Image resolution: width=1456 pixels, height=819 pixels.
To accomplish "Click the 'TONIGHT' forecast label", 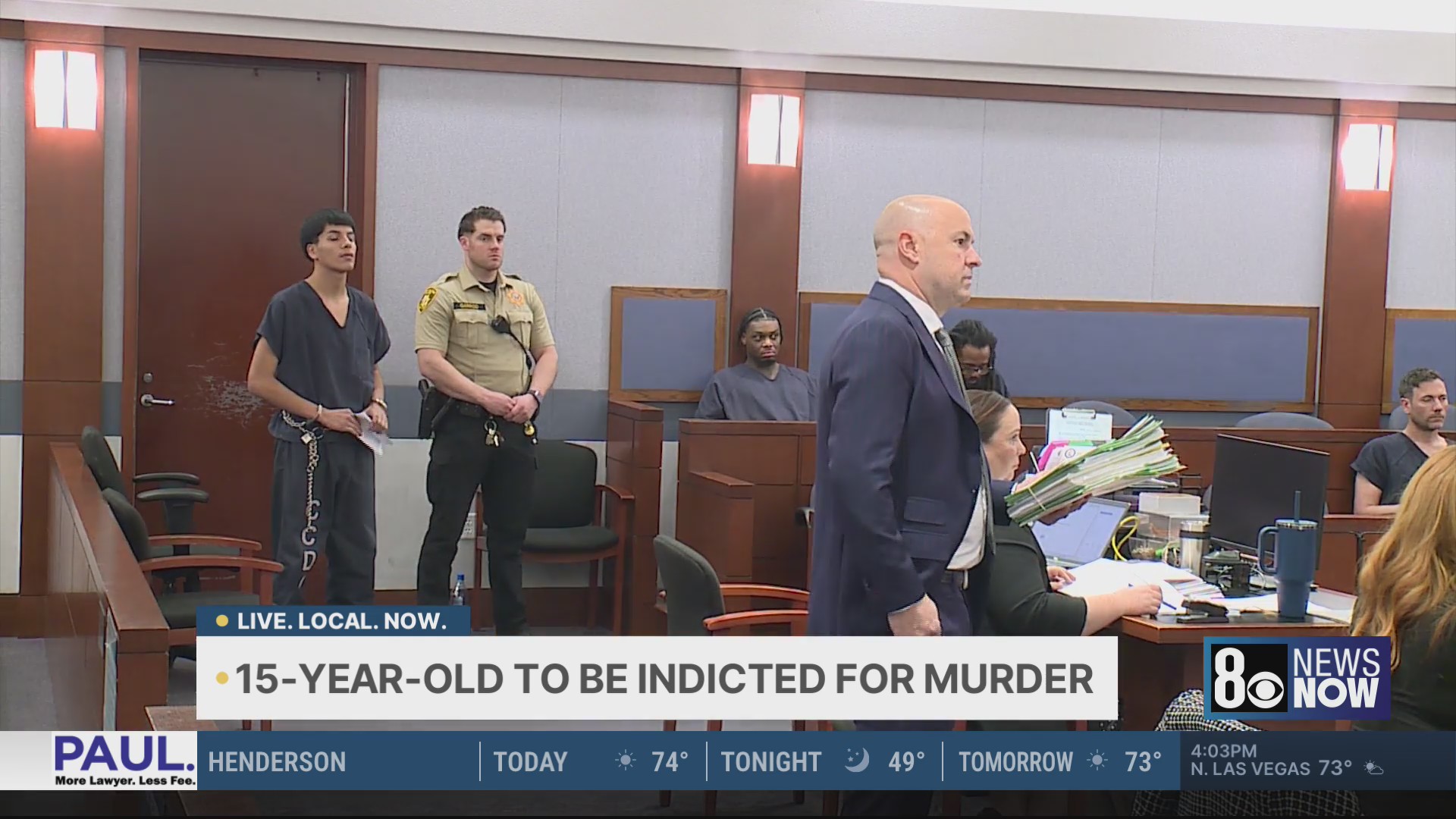I will point(770,761).
